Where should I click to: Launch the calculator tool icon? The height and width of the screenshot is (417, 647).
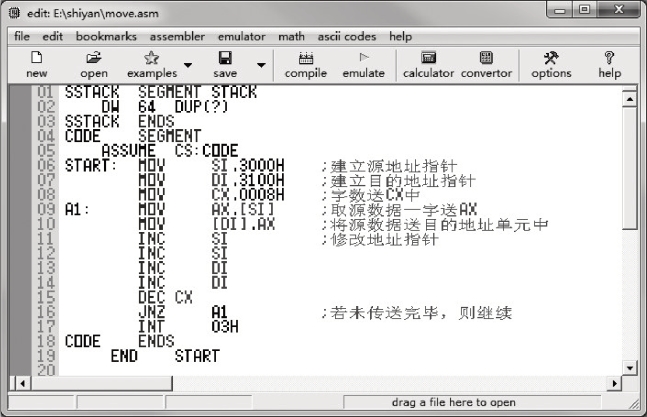[x=428, y=57]
